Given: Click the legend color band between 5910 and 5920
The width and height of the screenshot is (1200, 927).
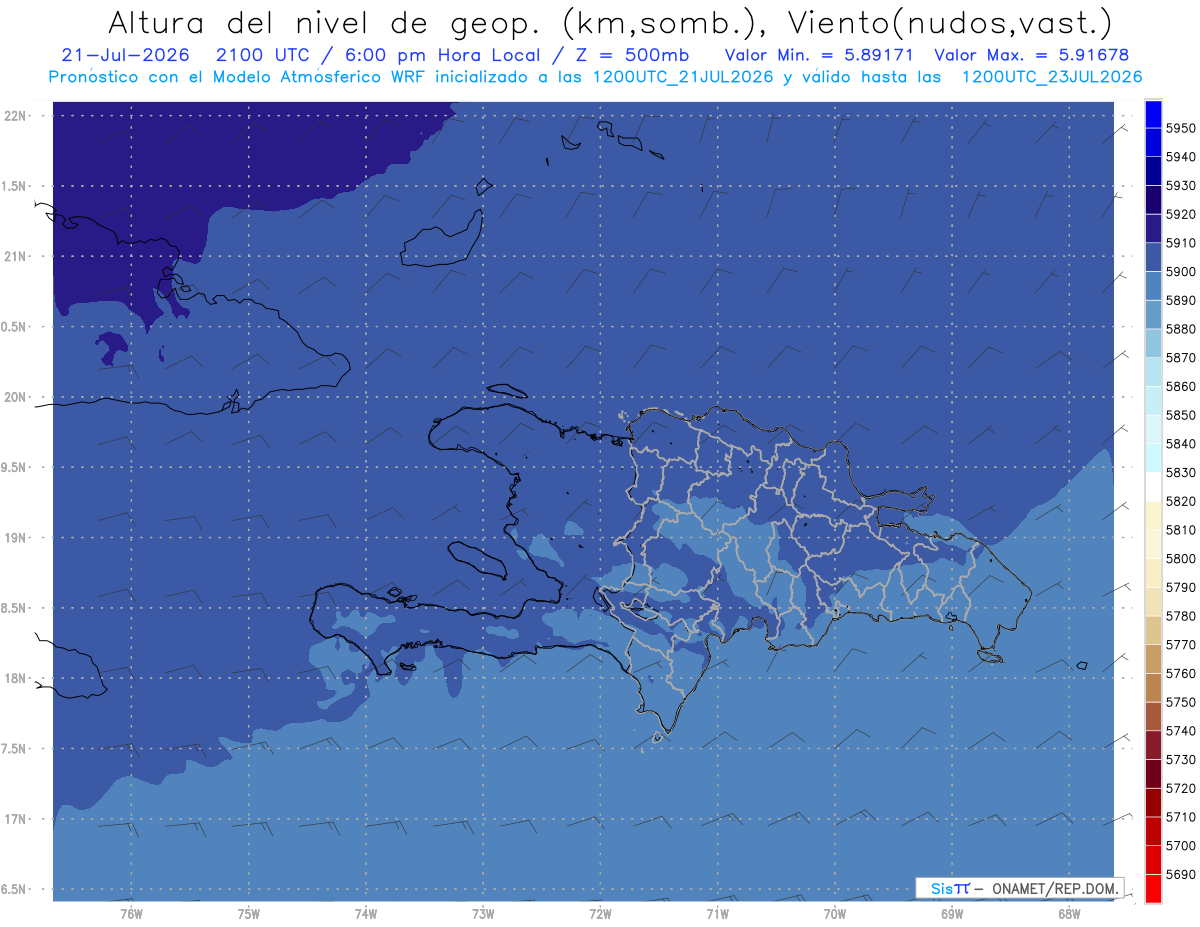Looking at the screenshot, I should coord(1153,228).
